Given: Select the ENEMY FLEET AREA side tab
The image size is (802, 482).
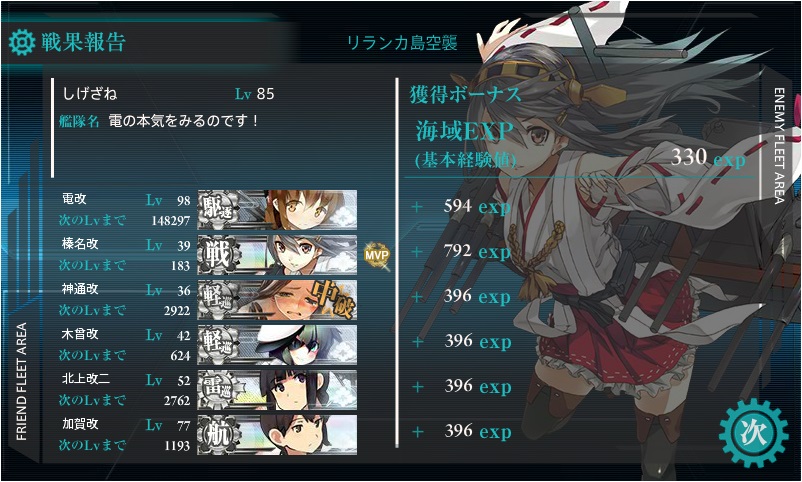Looking at the screenshot, I should pos(778,146).
